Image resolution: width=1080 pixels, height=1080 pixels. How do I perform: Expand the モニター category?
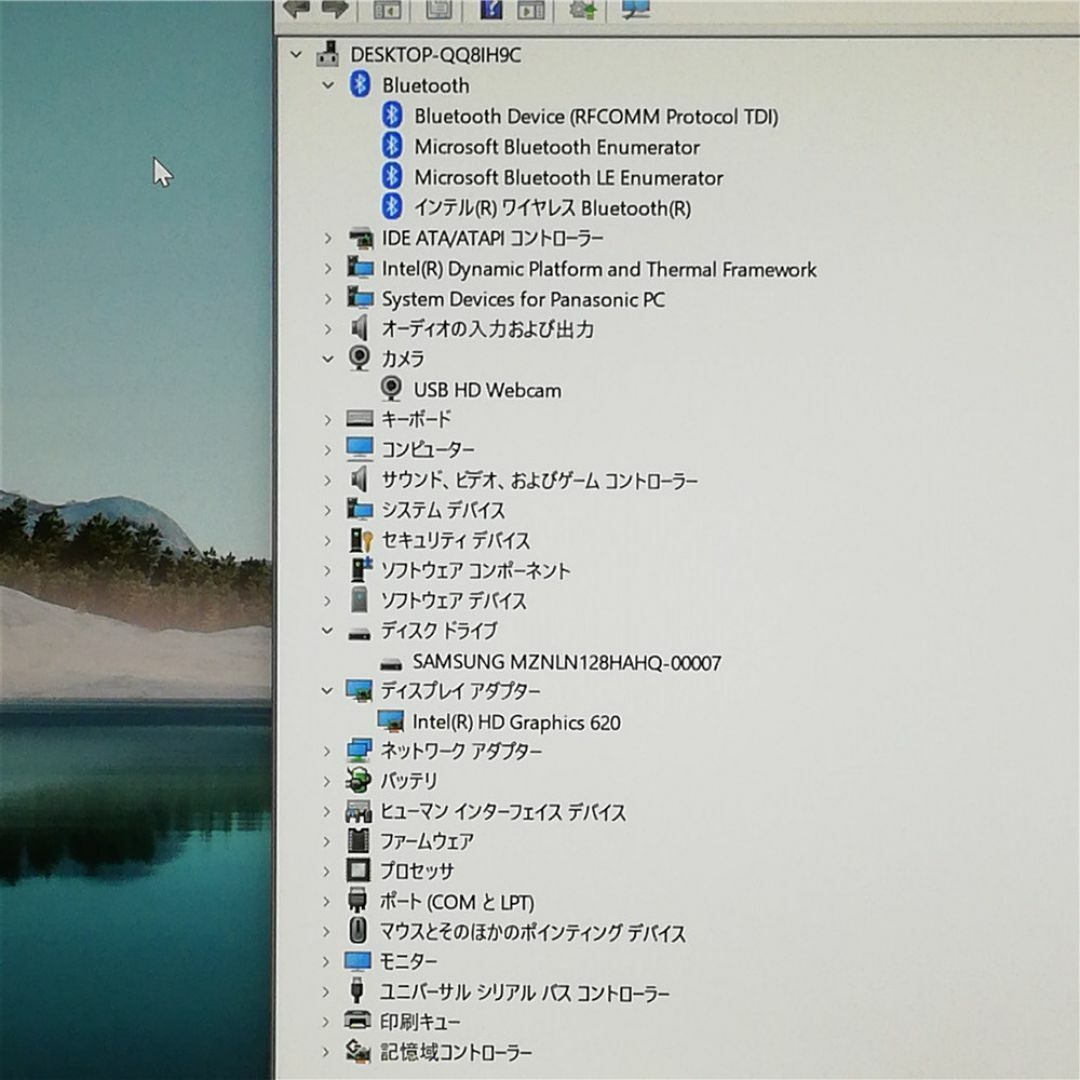[326, 961]
